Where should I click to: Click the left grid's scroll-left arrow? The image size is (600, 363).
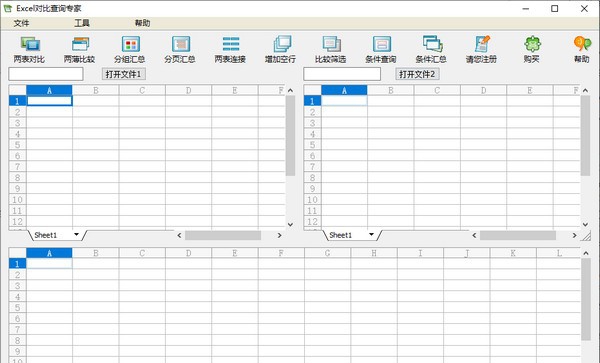click(179, 236)
